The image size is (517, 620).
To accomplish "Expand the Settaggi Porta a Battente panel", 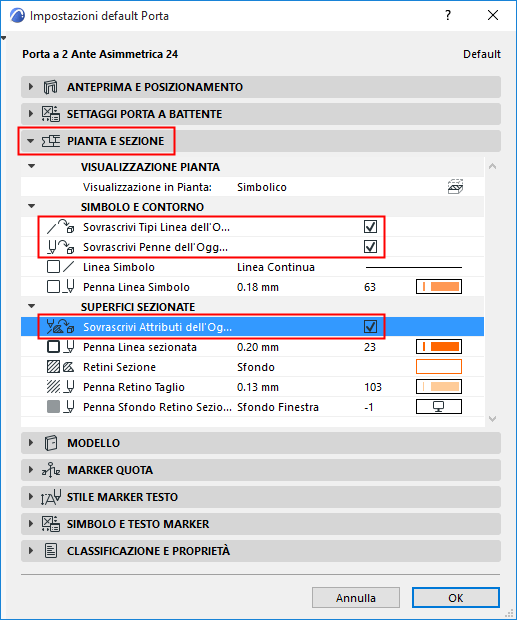I will point(31,114).
